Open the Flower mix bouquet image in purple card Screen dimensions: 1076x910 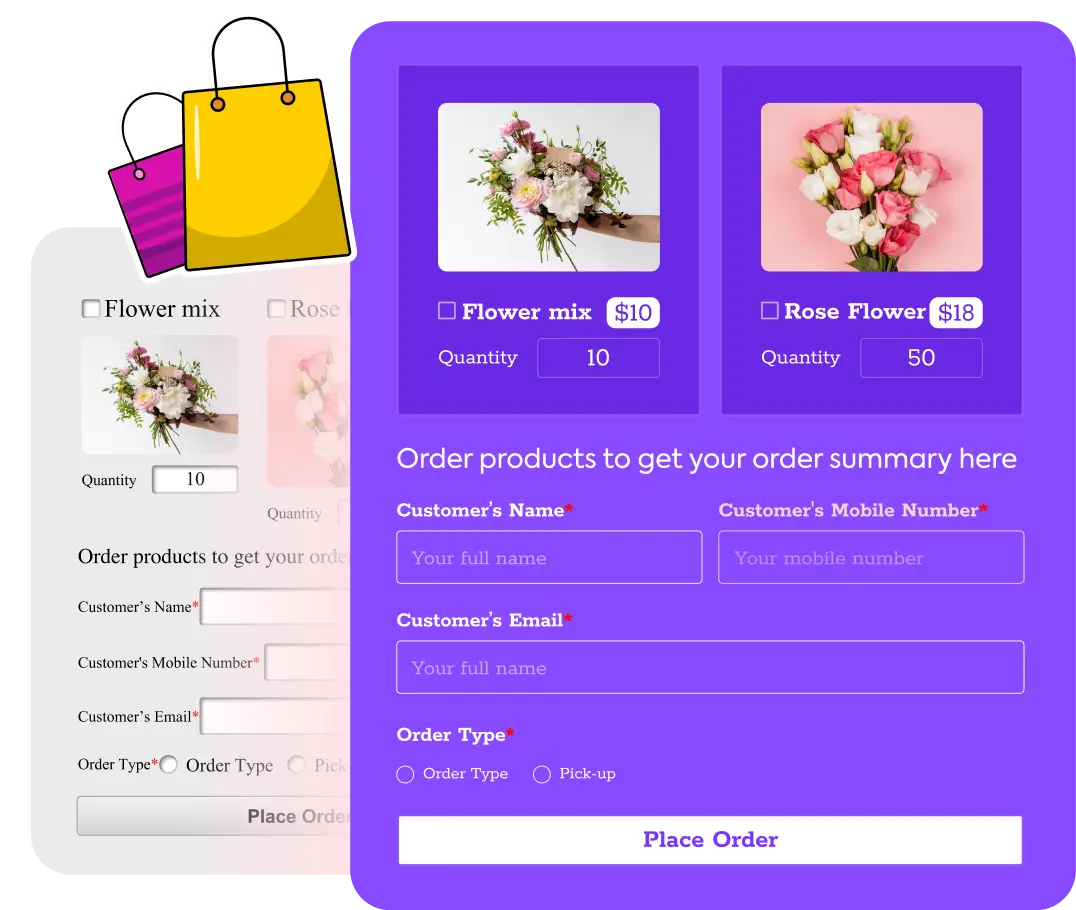tap(549, 187)
